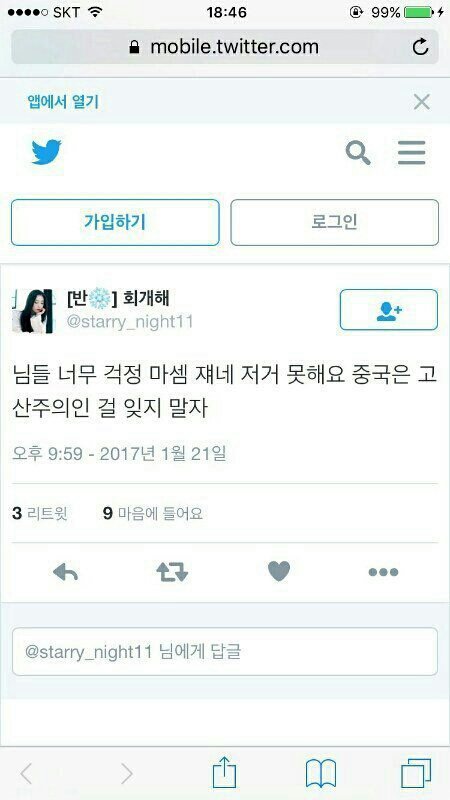Open more options with the three dots icon
The width and height of the screenshot is (450, 800).
click(x=383, y=572)
